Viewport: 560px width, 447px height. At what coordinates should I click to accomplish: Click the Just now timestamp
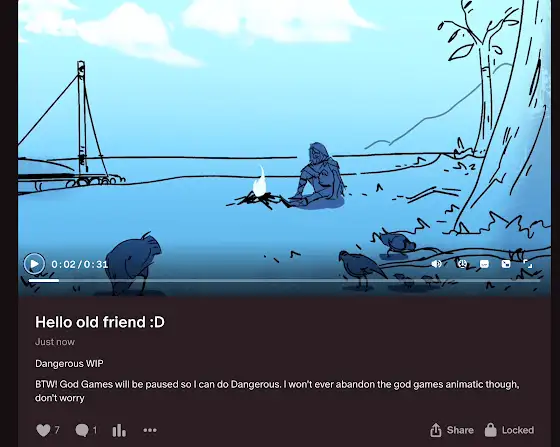click(55, 342)
